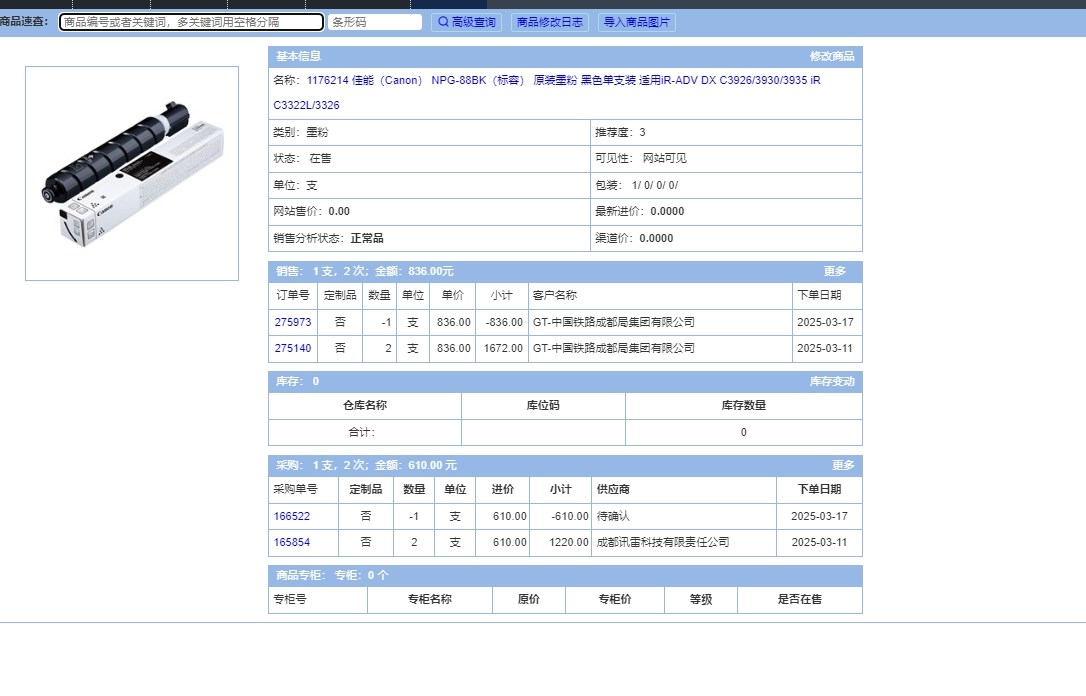Click the 客户名称 column header
This screenshot has height=696, width=1086.
(x=555, y=295)
